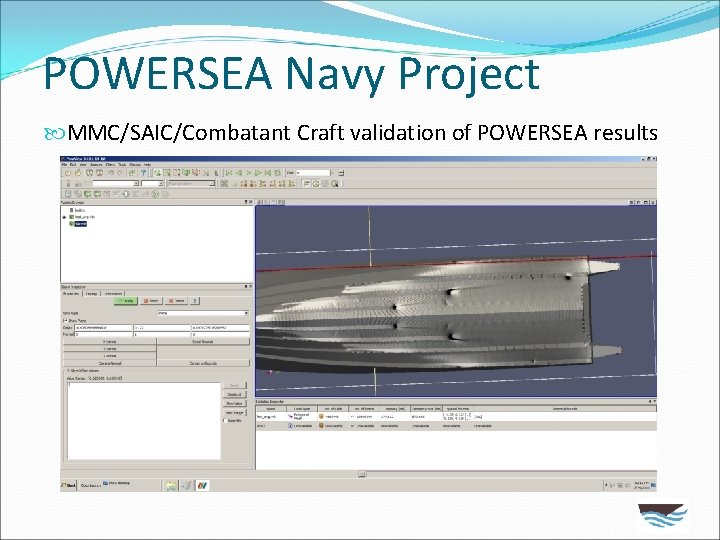Select the Clip filter icon

pos(87,194)
